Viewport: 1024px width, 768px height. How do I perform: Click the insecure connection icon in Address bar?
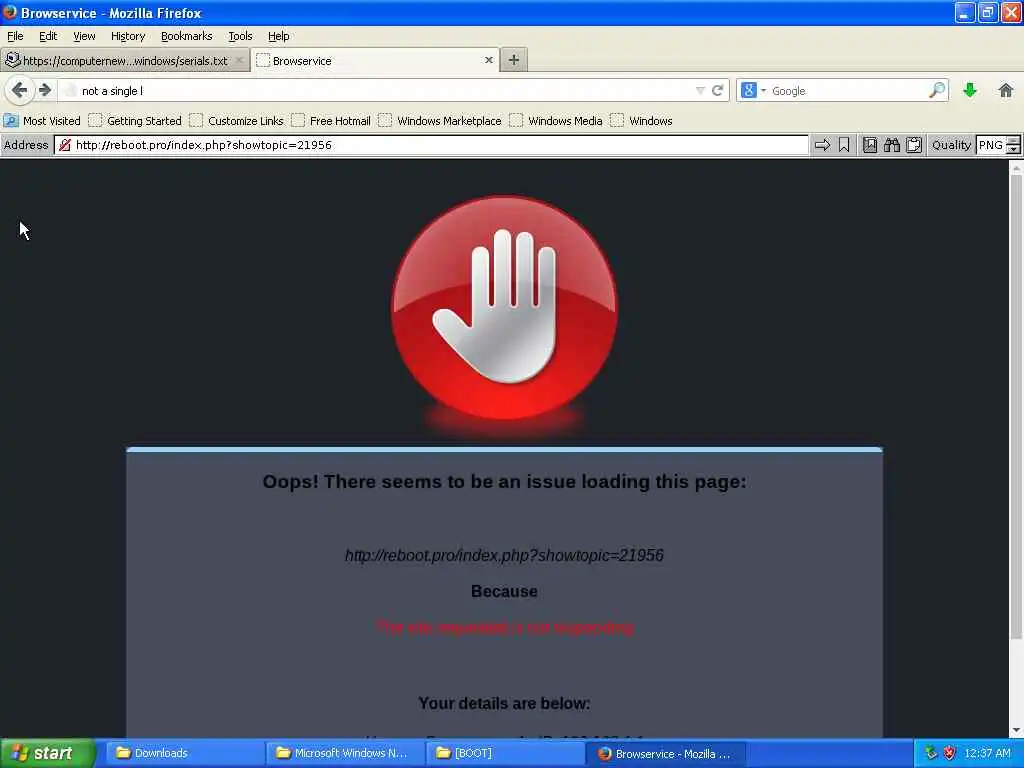pyautogui.click(x=65, y=145)
